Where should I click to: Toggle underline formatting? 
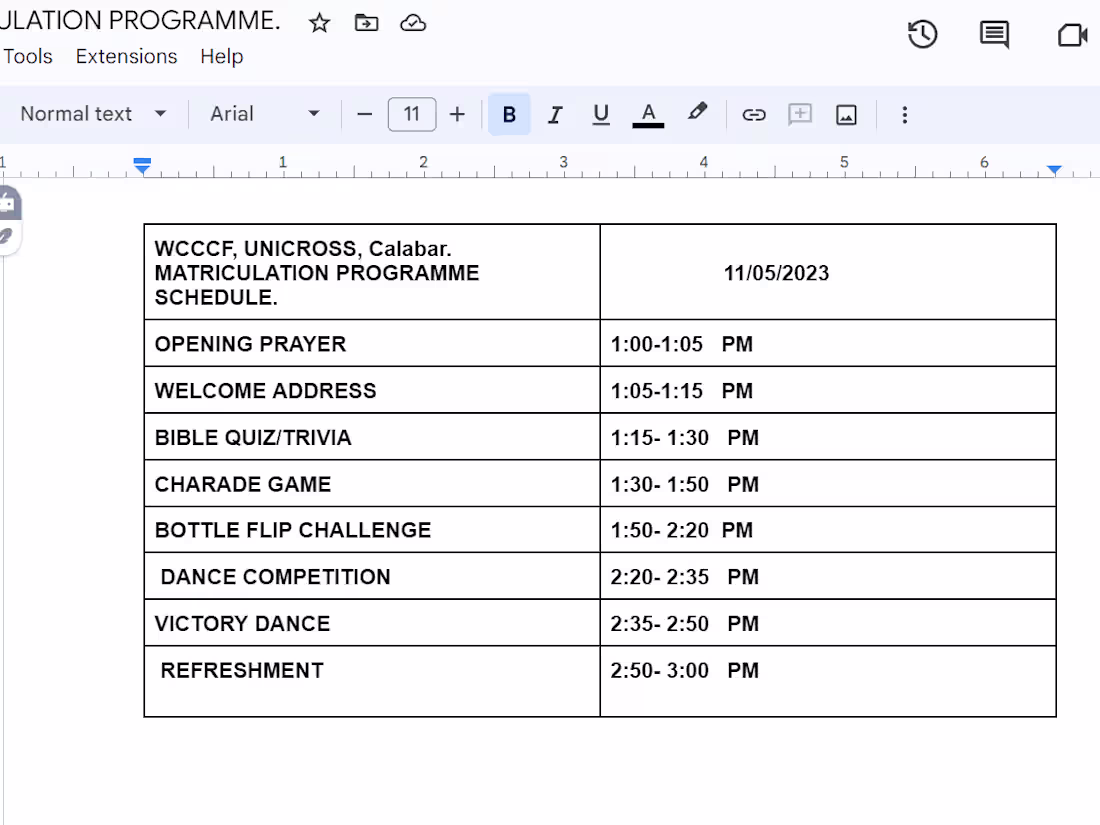click(601, 114)
